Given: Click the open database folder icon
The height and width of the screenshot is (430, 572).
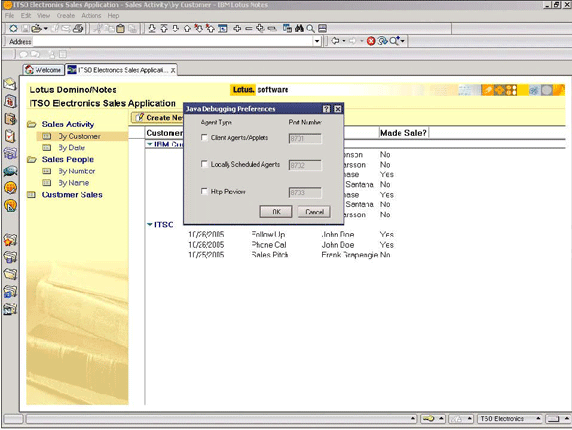Looking at the screenshot, I should [36, 28].
